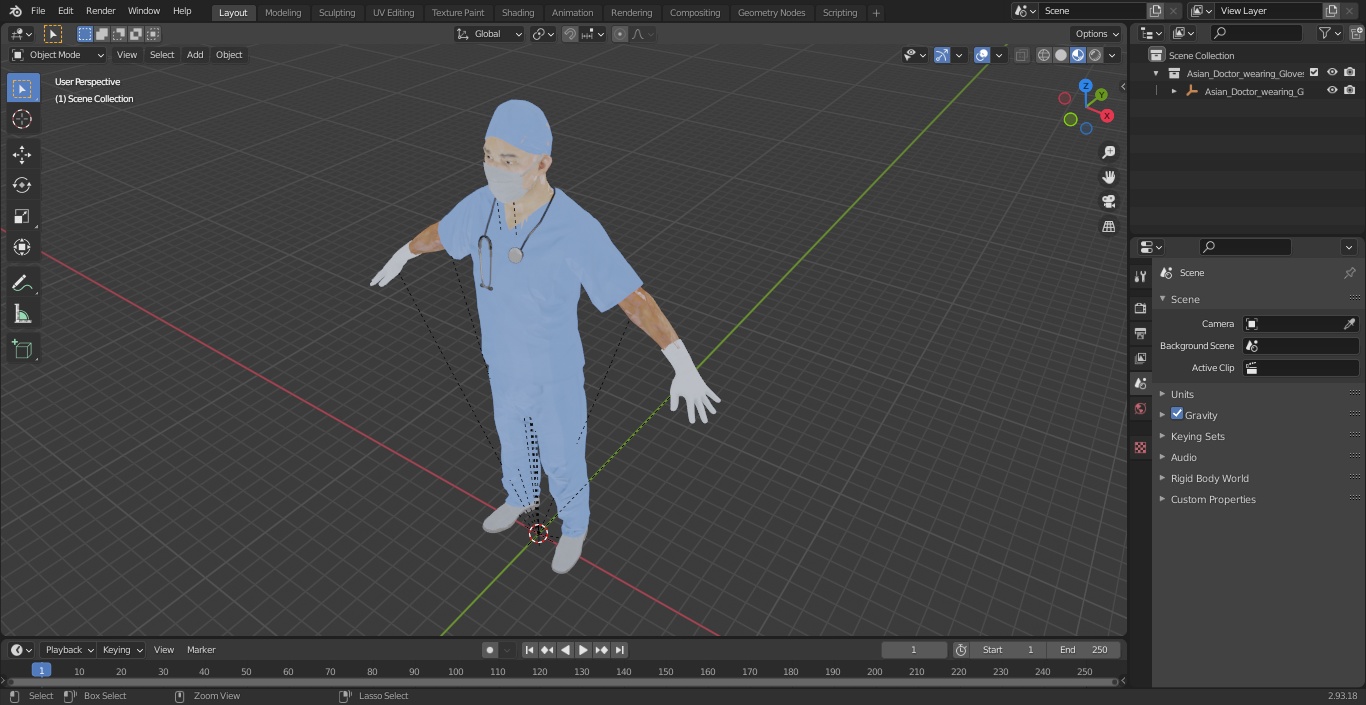Toggle viewport visibility of Asian_Doctor_wearing_G object

(x=1332, y=91)
